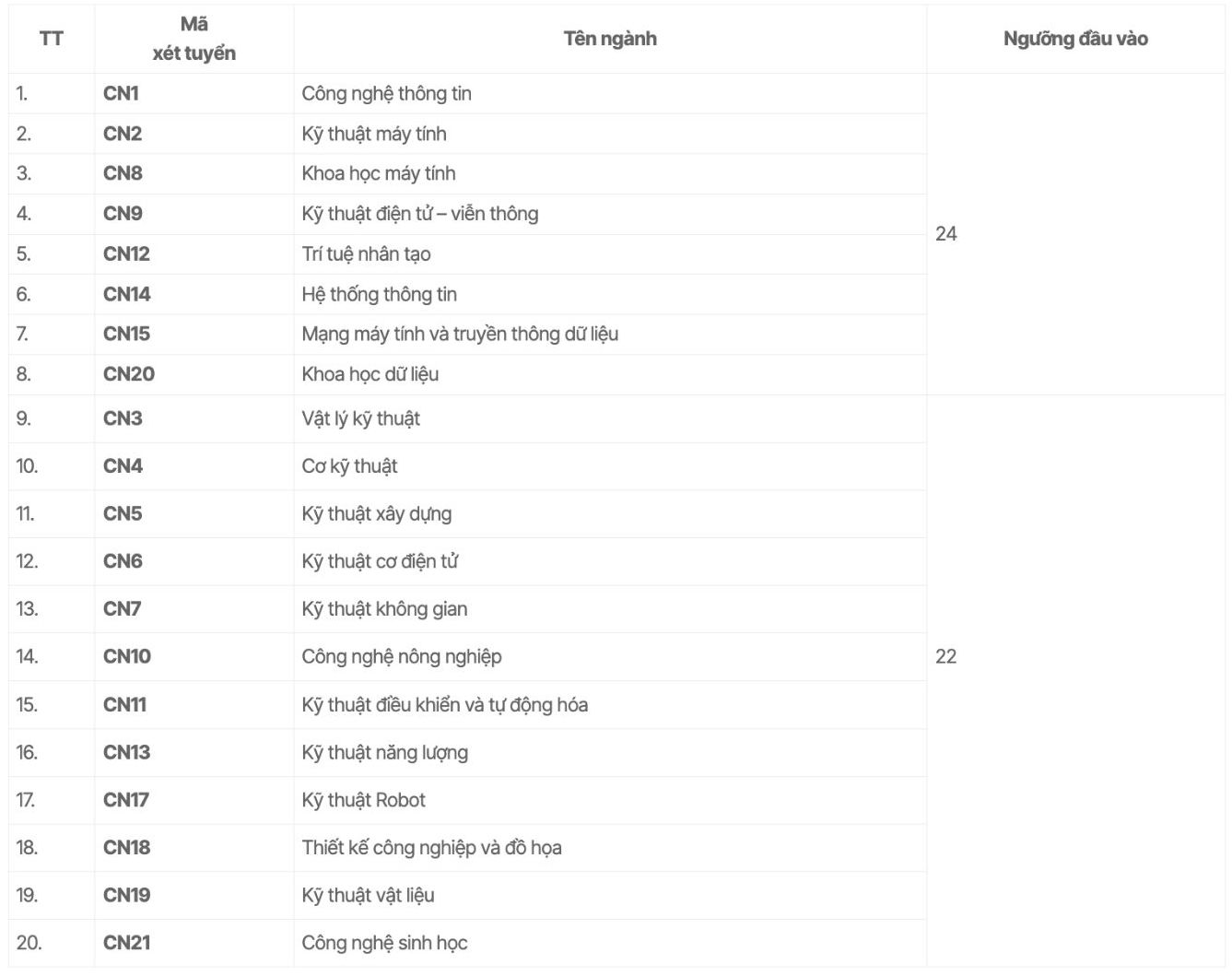Click the CN17 code cell
This screenshot has width=1232, height=976.
(126, 800)
